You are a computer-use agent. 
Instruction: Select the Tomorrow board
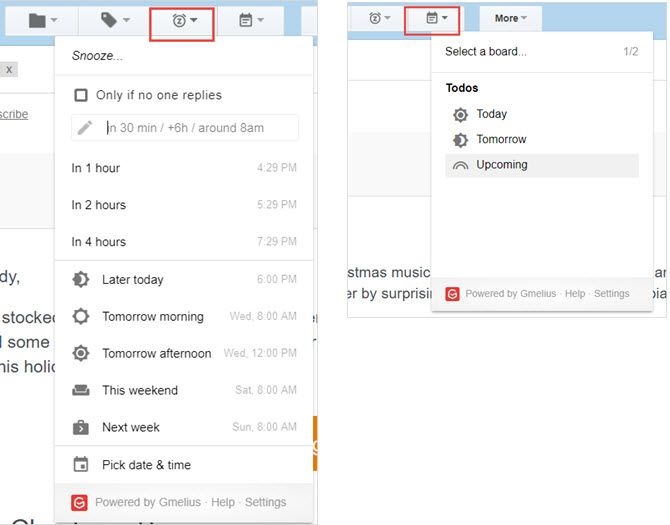tap(542, 139)
